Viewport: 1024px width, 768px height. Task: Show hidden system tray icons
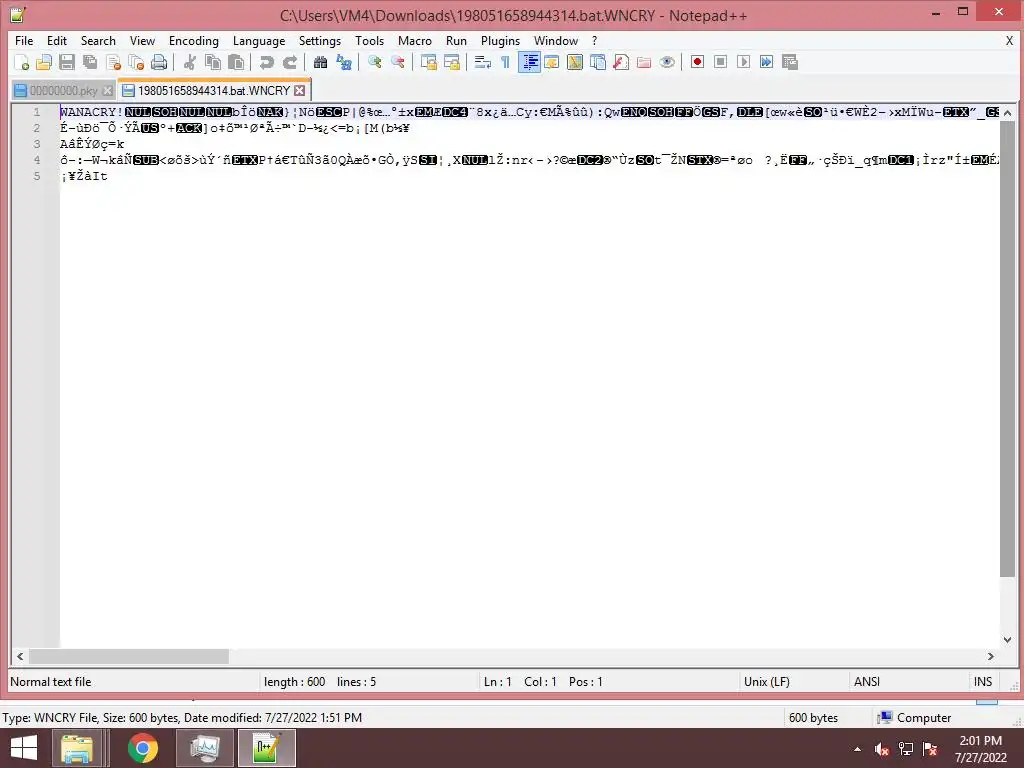857,749
